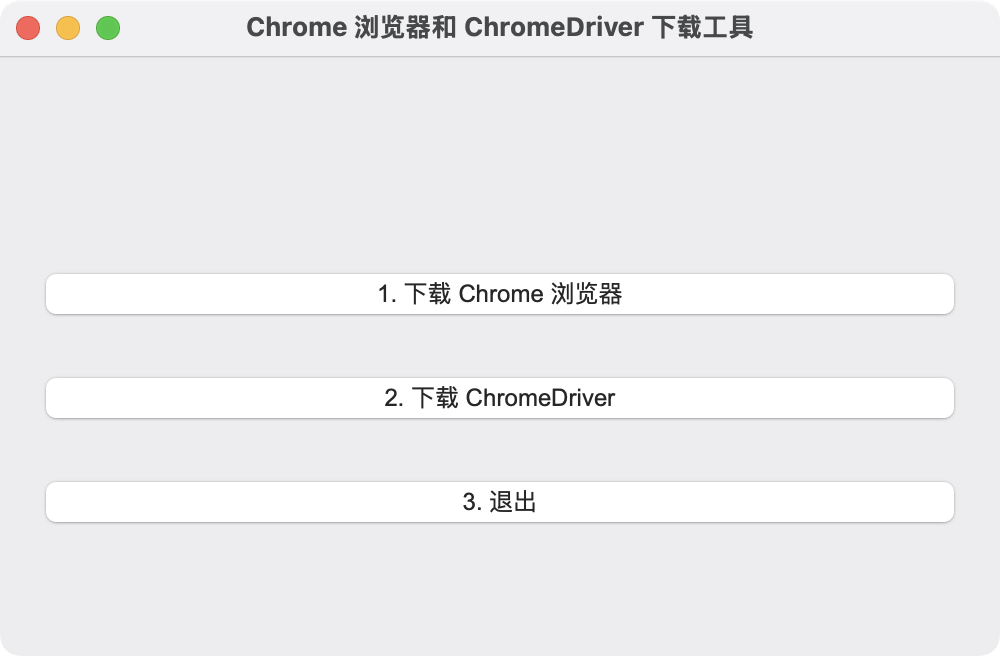The image size is (1000, 656).
Task: Start downloading the Chrome browser
Action: [x=500, y=294]
